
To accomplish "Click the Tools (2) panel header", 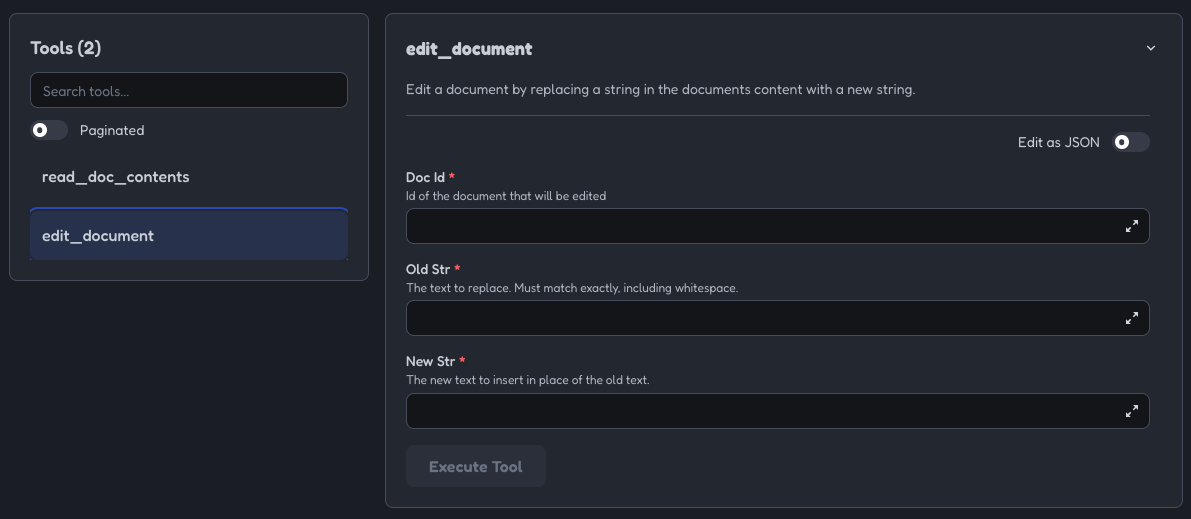I will point(66,48).
